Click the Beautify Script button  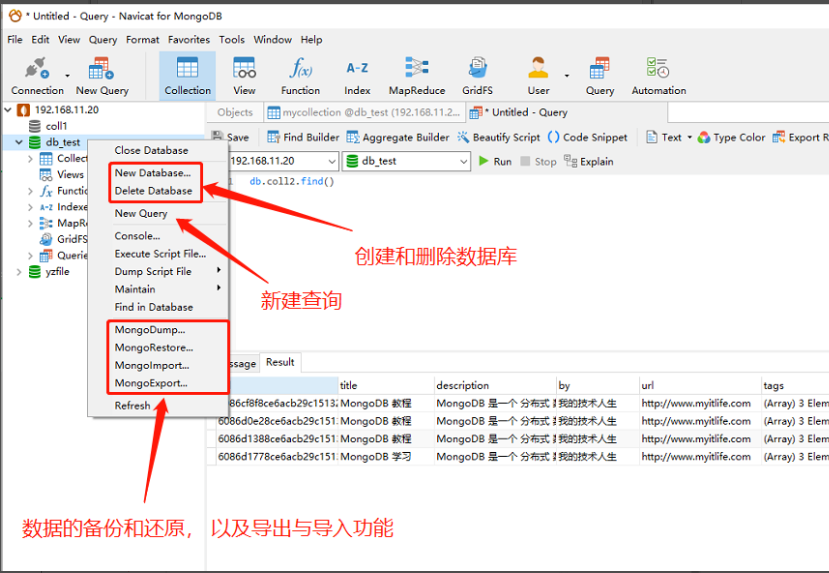point(499,137)
